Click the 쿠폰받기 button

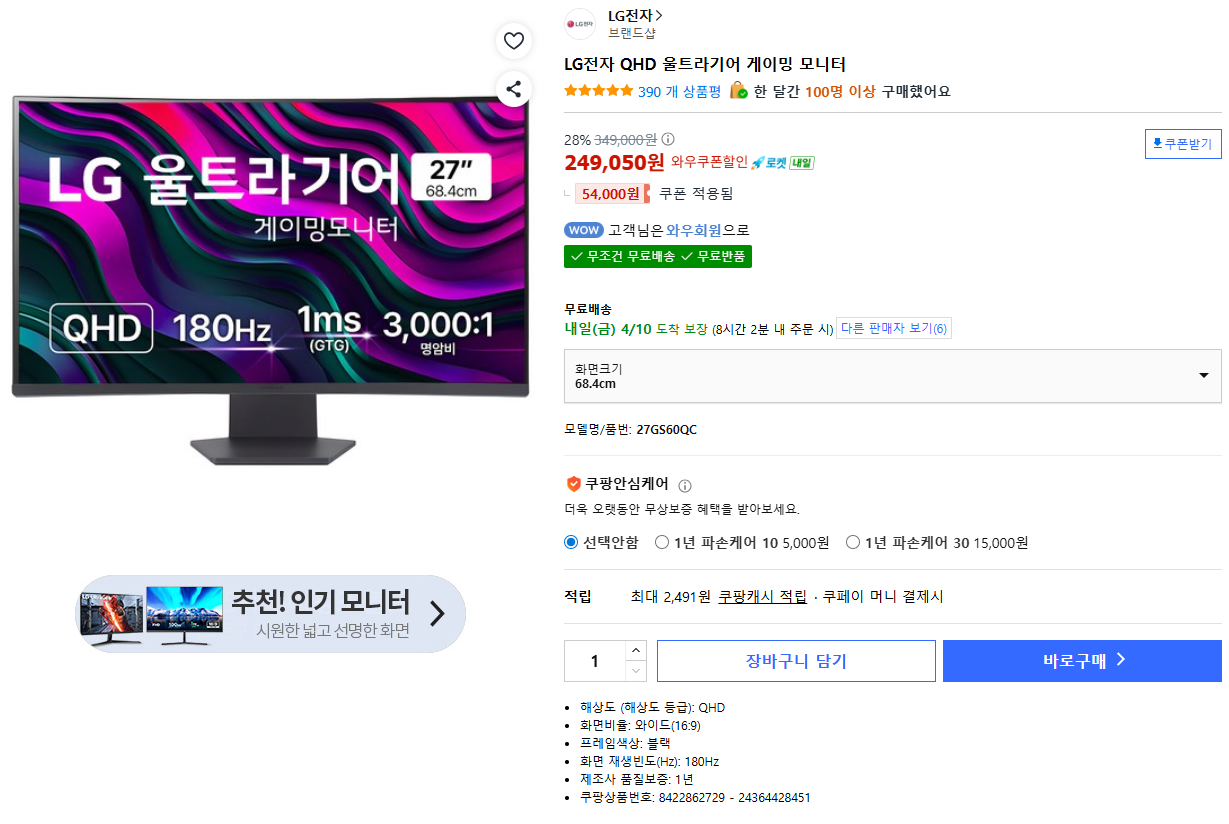pos(1183,144)
